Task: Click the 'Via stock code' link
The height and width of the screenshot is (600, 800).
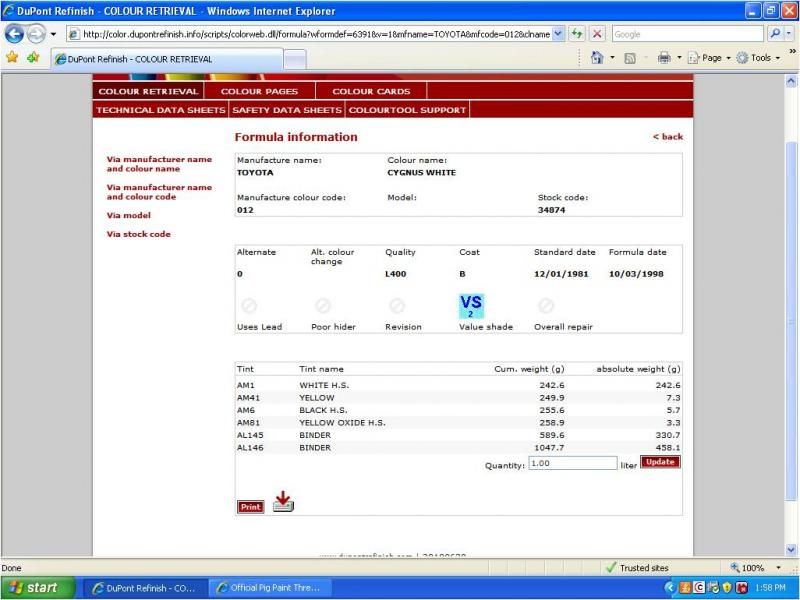Action: tap(139, 234)
